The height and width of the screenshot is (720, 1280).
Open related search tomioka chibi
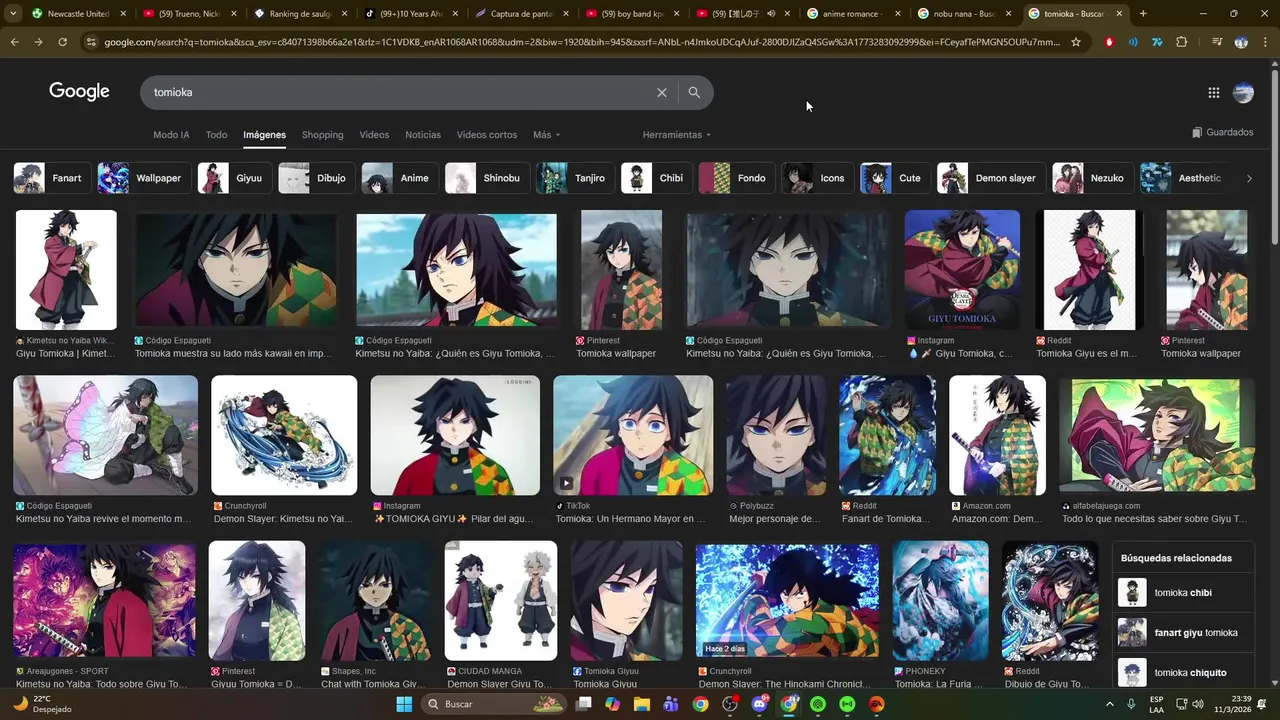click(x=1183, y=592)
